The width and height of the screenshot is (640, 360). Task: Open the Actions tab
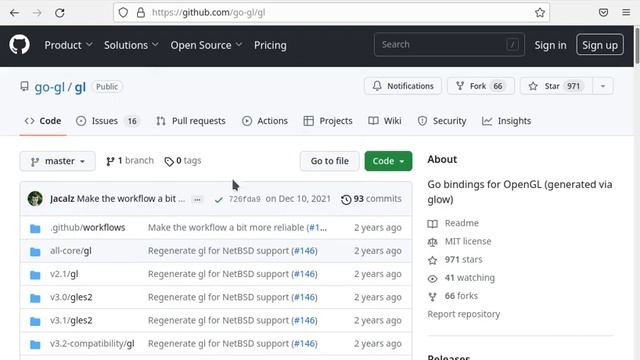coord(265,121)
